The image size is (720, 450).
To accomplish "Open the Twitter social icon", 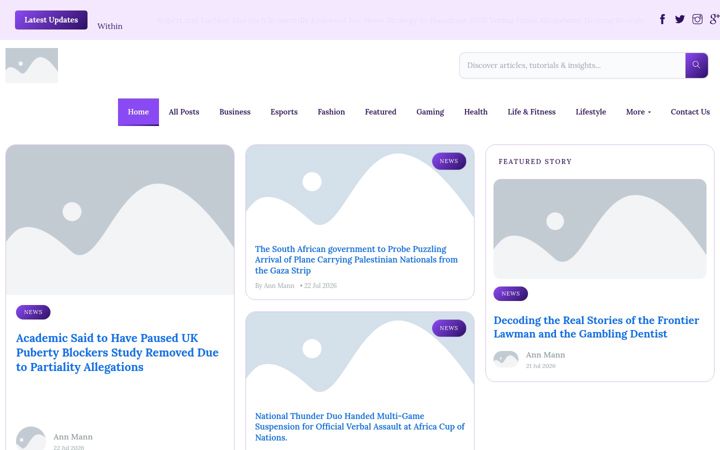I will click(x=680, y=19).
